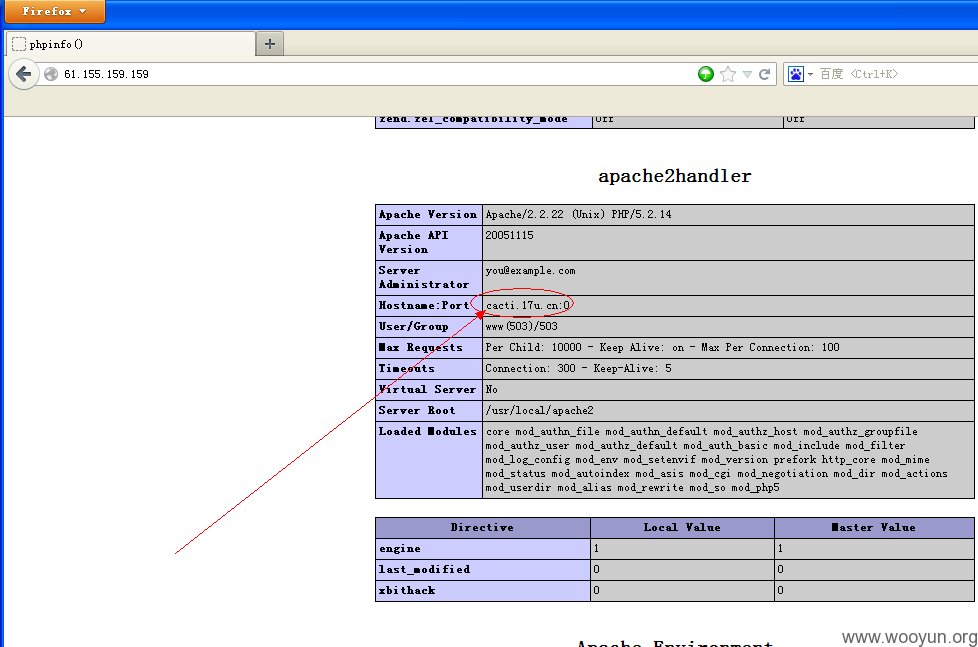Click the green circular arrow icon

click(705, 74)
